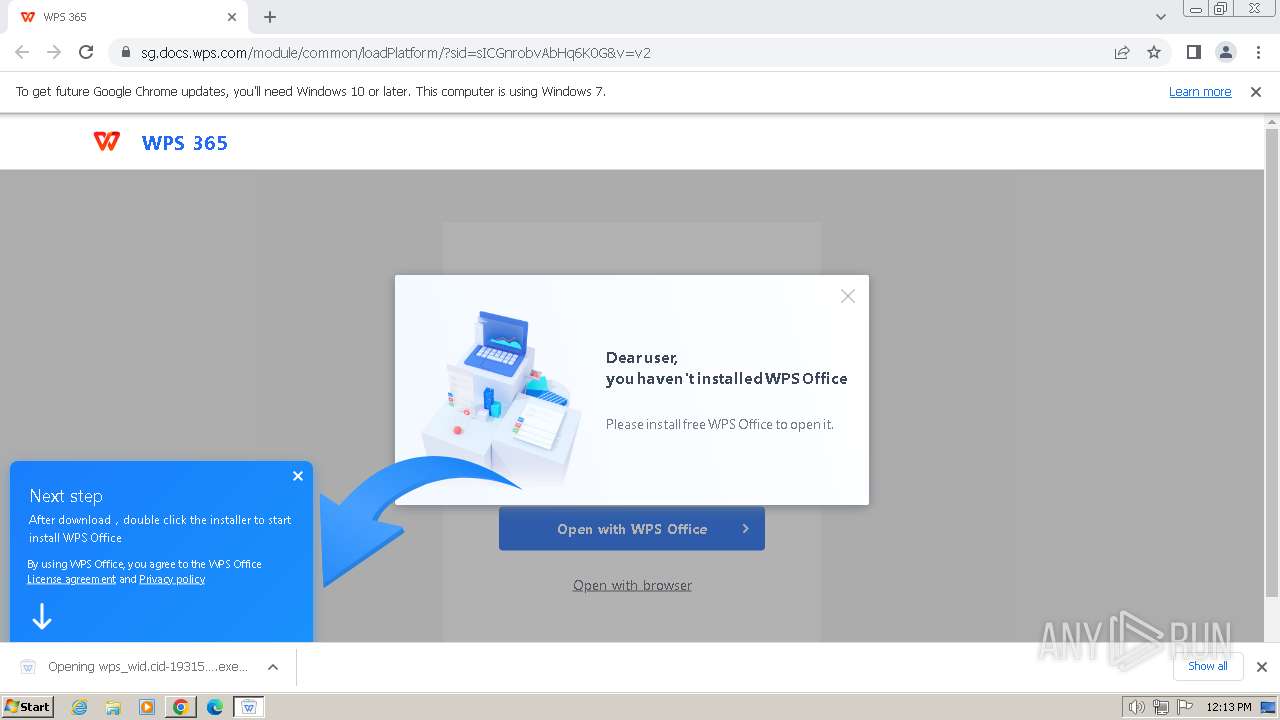Expand download item options chevron

273,667
